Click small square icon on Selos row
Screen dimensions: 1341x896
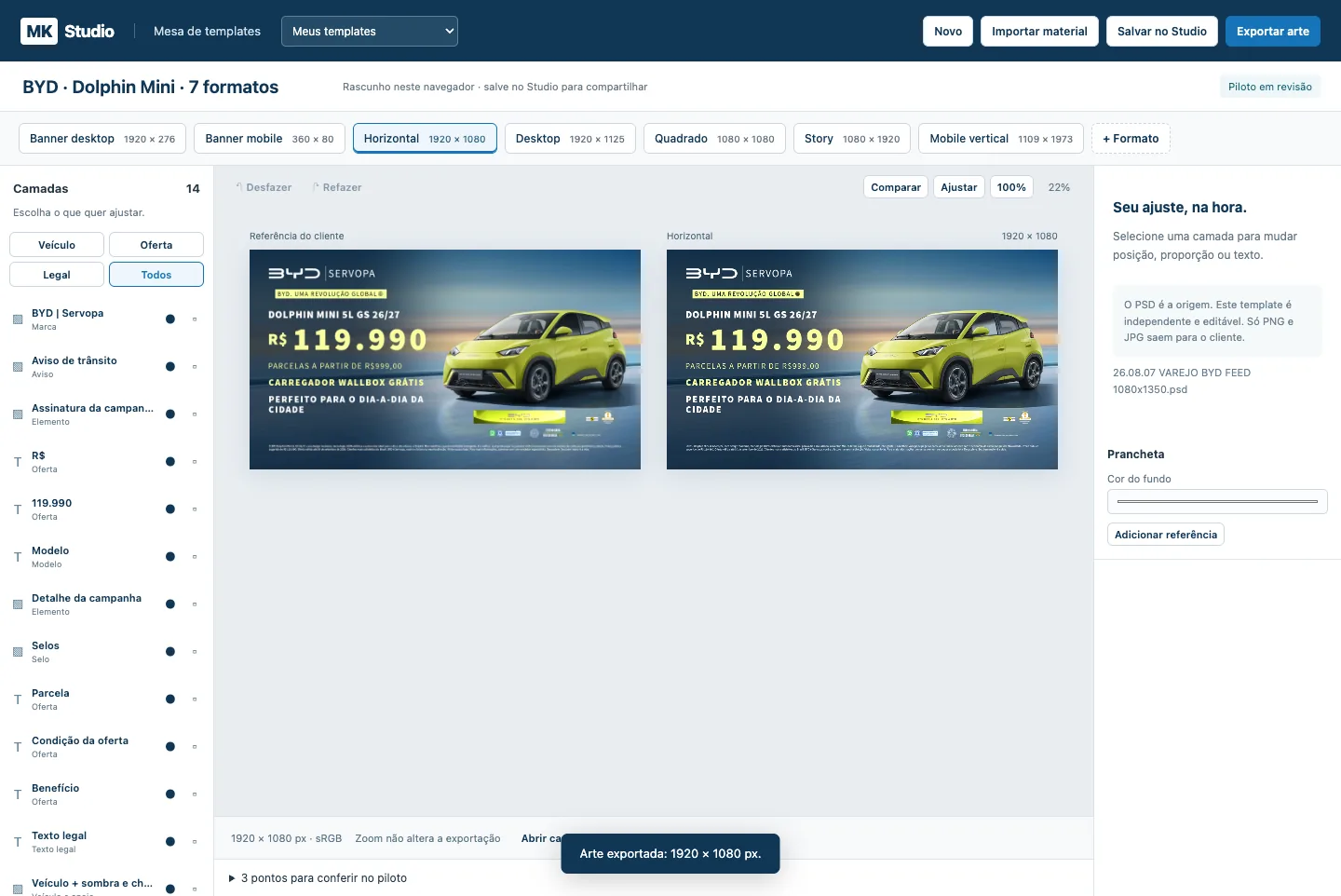[x=195, y=652]
